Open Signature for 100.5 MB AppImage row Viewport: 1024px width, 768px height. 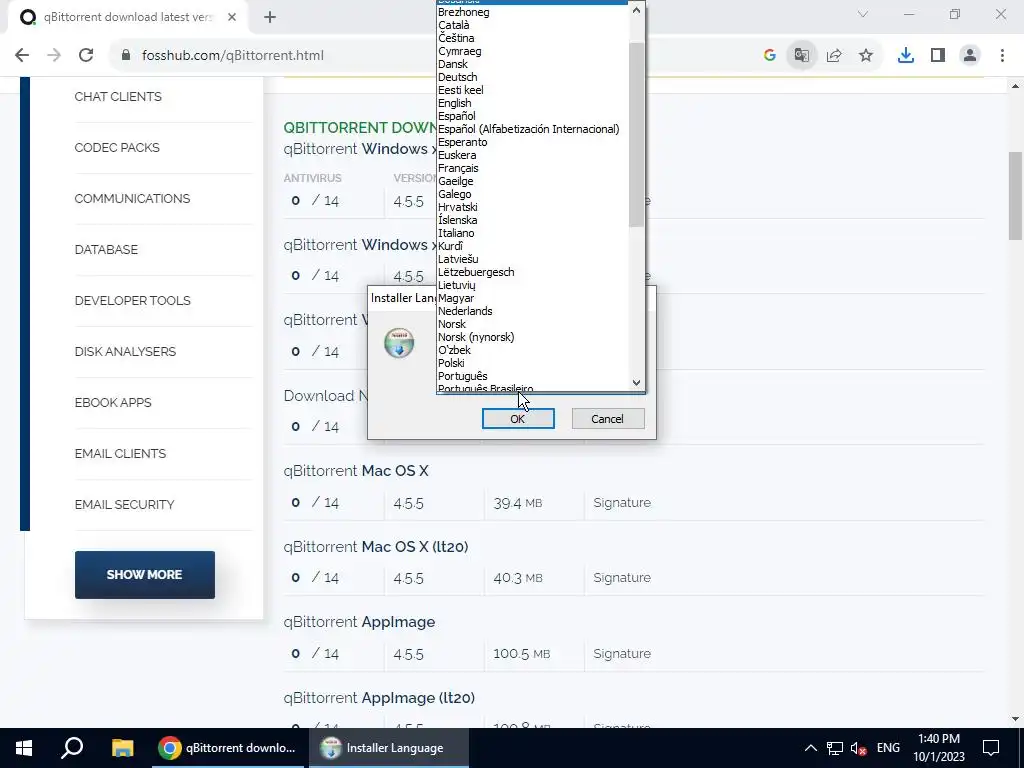tap(622, 654)
